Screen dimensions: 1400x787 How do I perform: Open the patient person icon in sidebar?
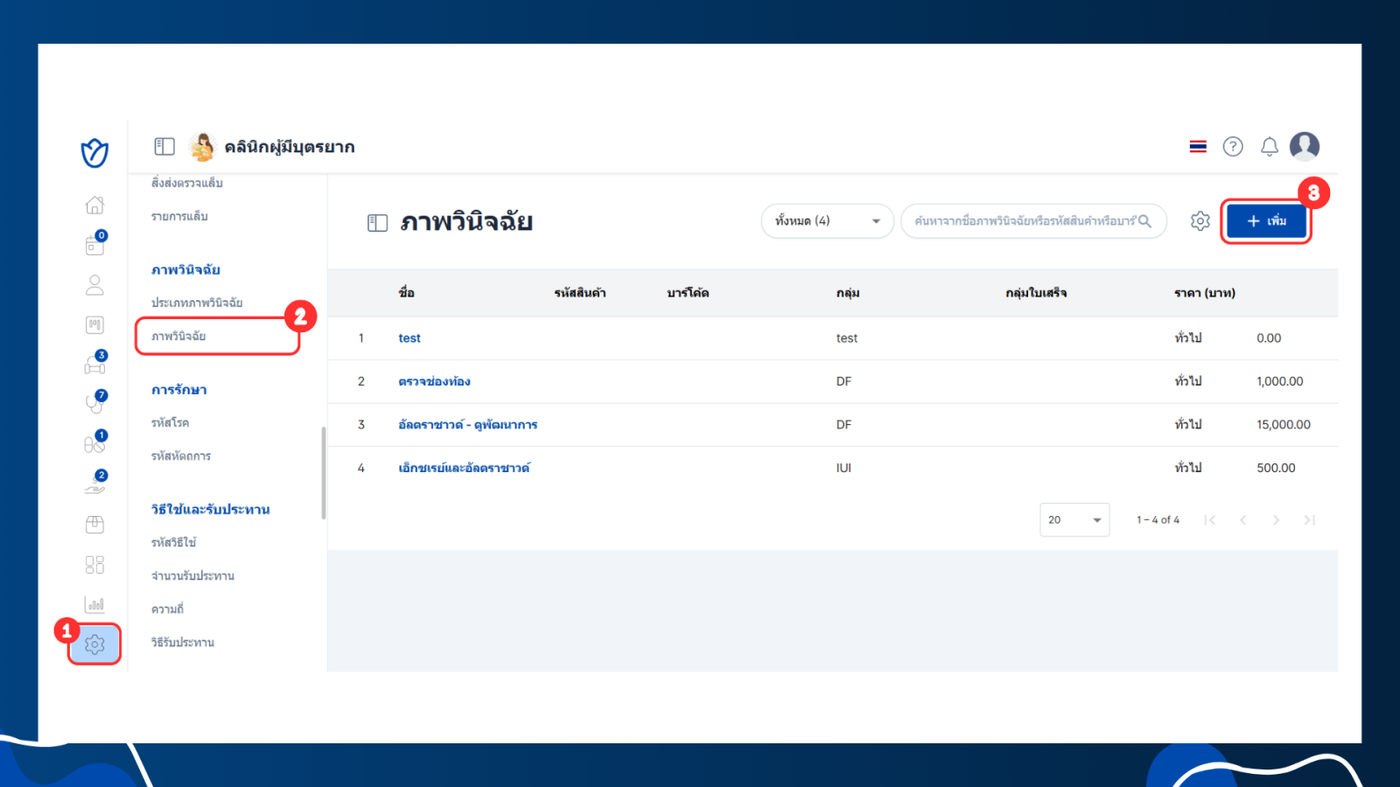tap(95, 285)
